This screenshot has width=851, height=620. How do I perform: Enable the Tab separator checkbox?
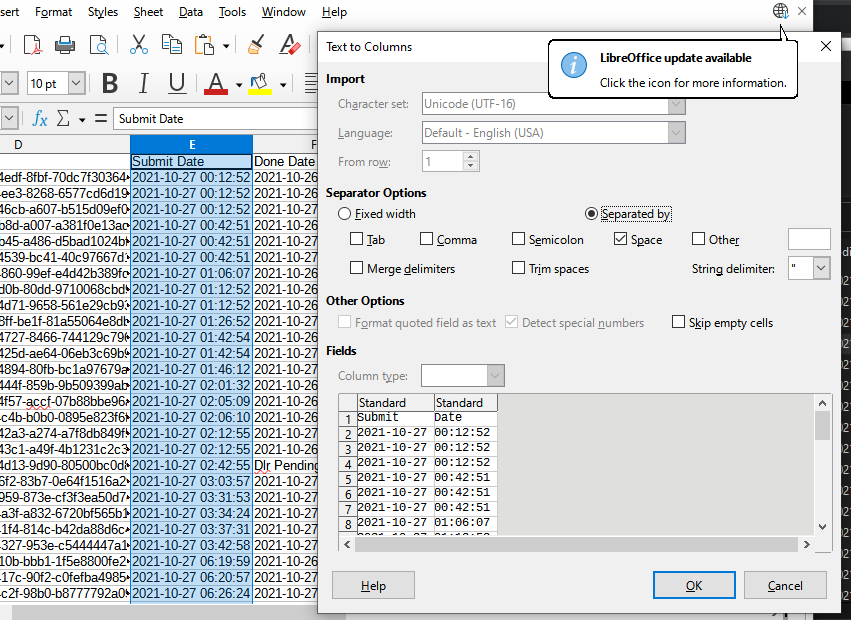357,239
